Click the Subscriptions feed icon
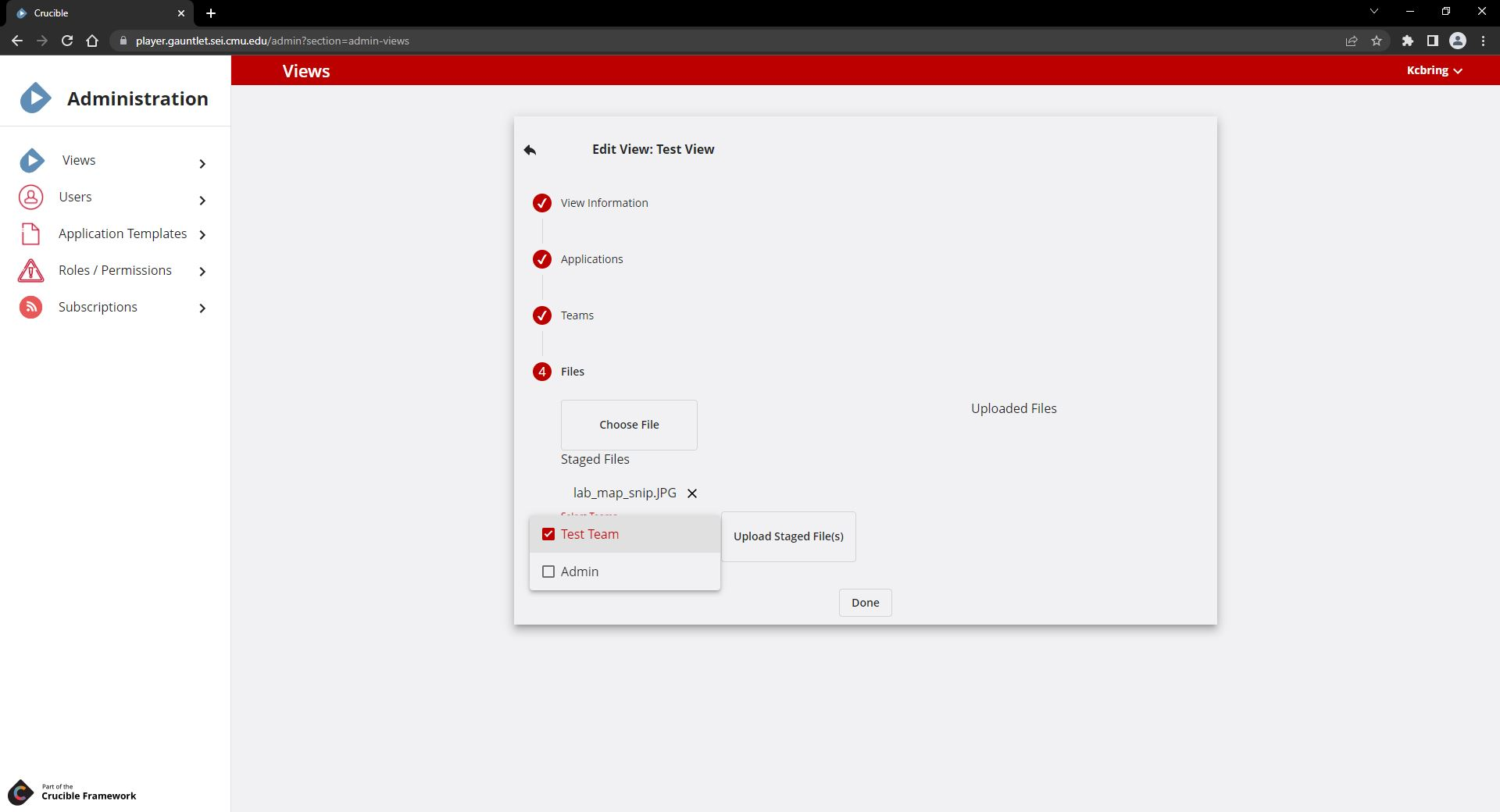 click(x=30, y=307)
